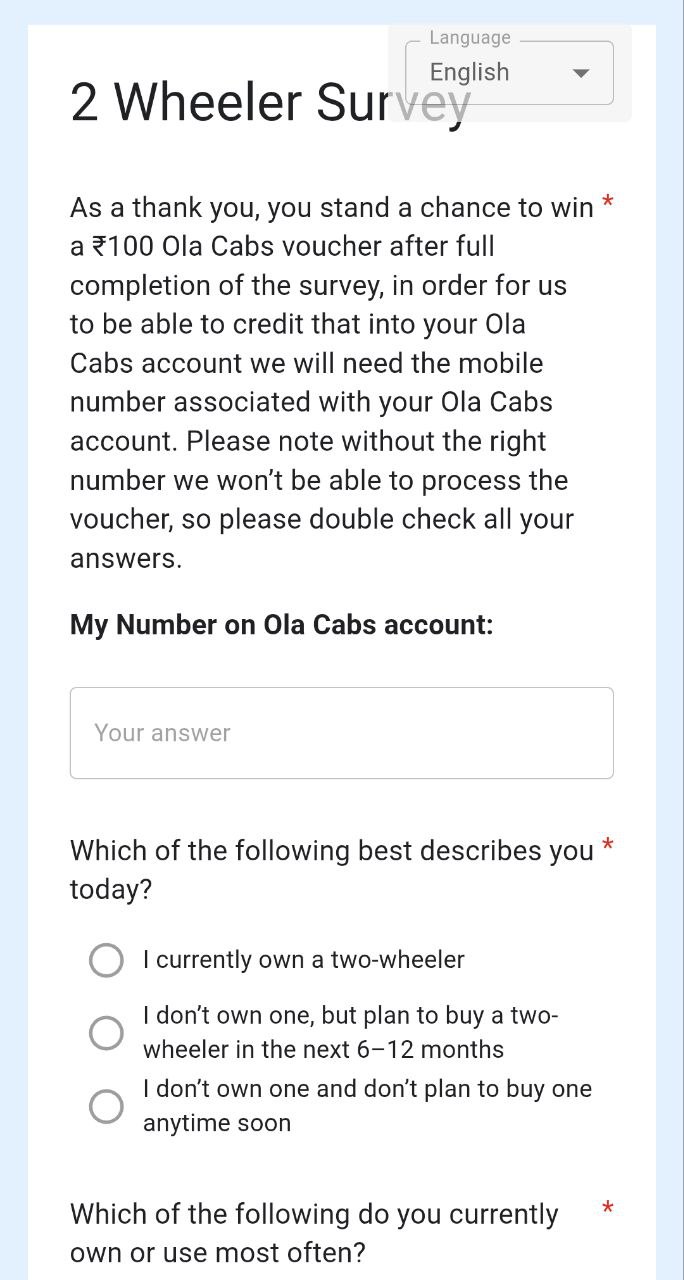Click the Language dropdown arrow icon
Viewport: 684px width, 1280px height.
pyautogui.click(x=580, y=73)
